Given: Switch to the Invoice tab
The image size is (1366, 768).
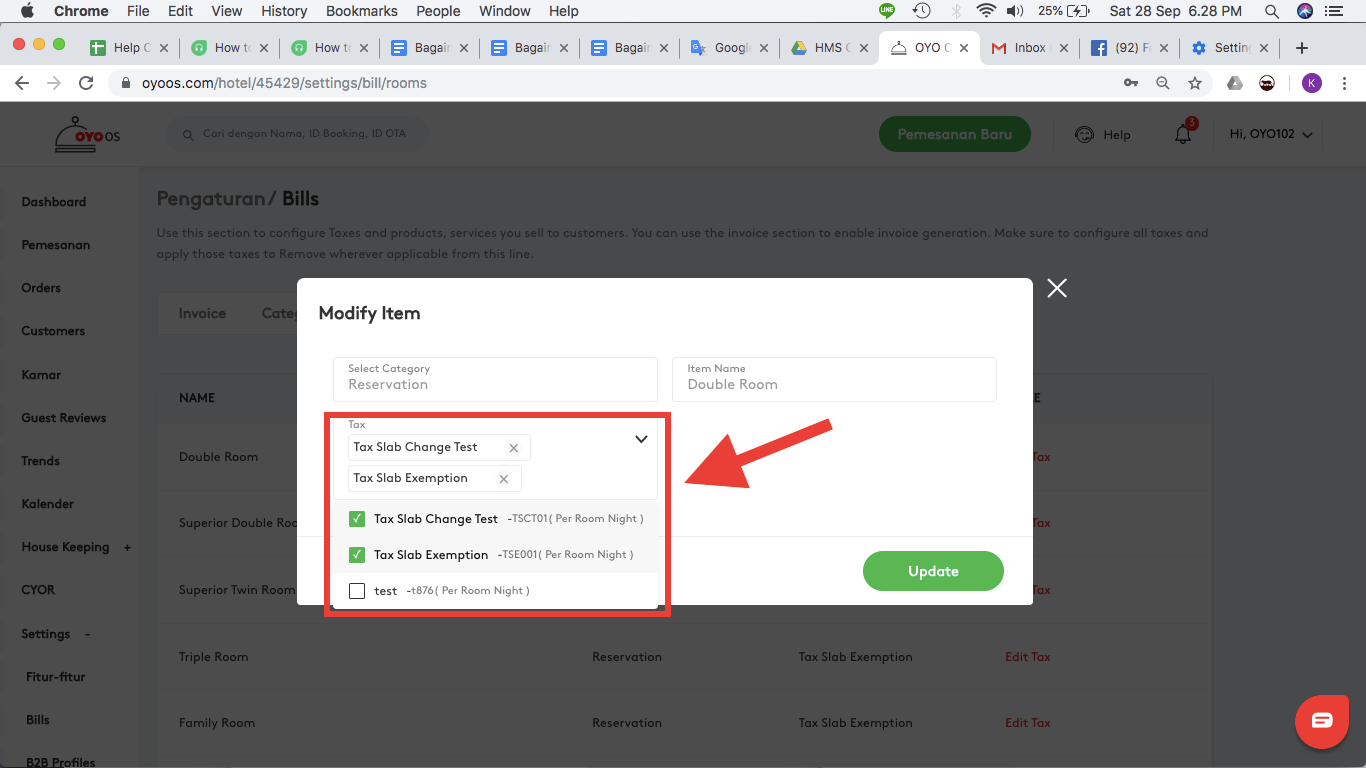Looking at the screenshot, I should (x=202, y=313).
